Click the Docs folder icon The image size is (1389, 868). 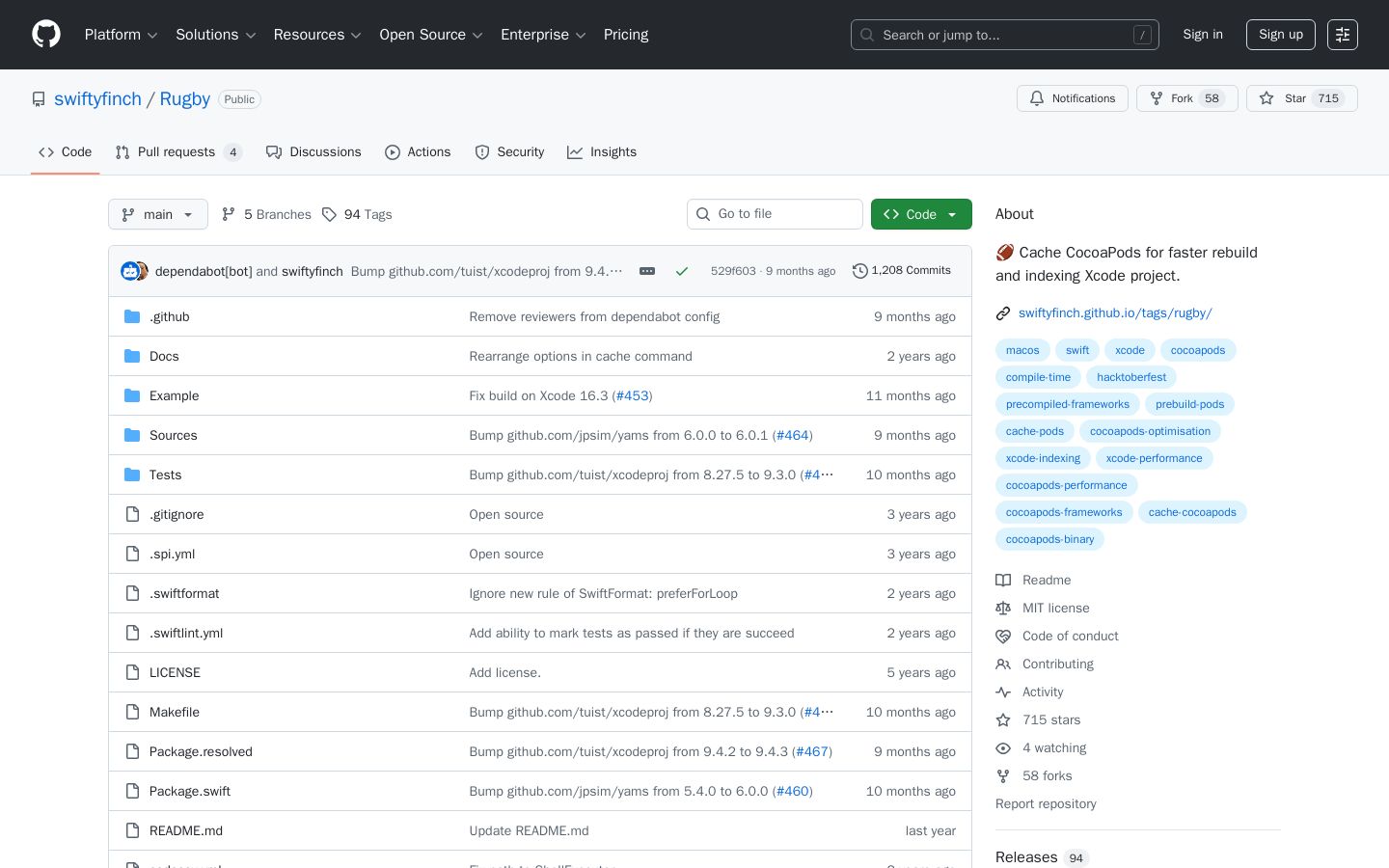(x=132, y=356)
